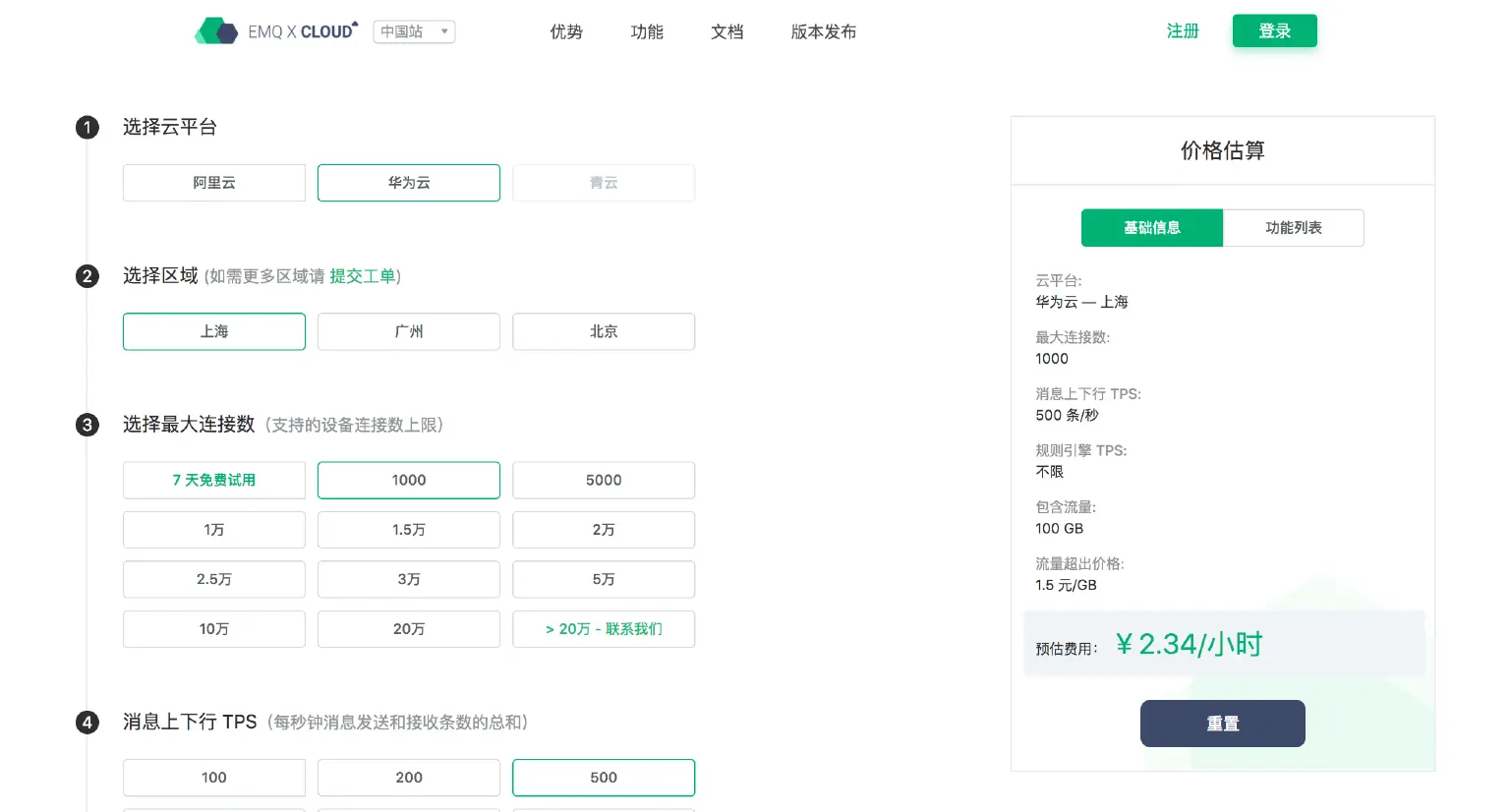Click the EMQ X Cloud hexagon logo
Image resolution: width=1510 pixels, height=812 pixels.
click(x=217, y=30)
